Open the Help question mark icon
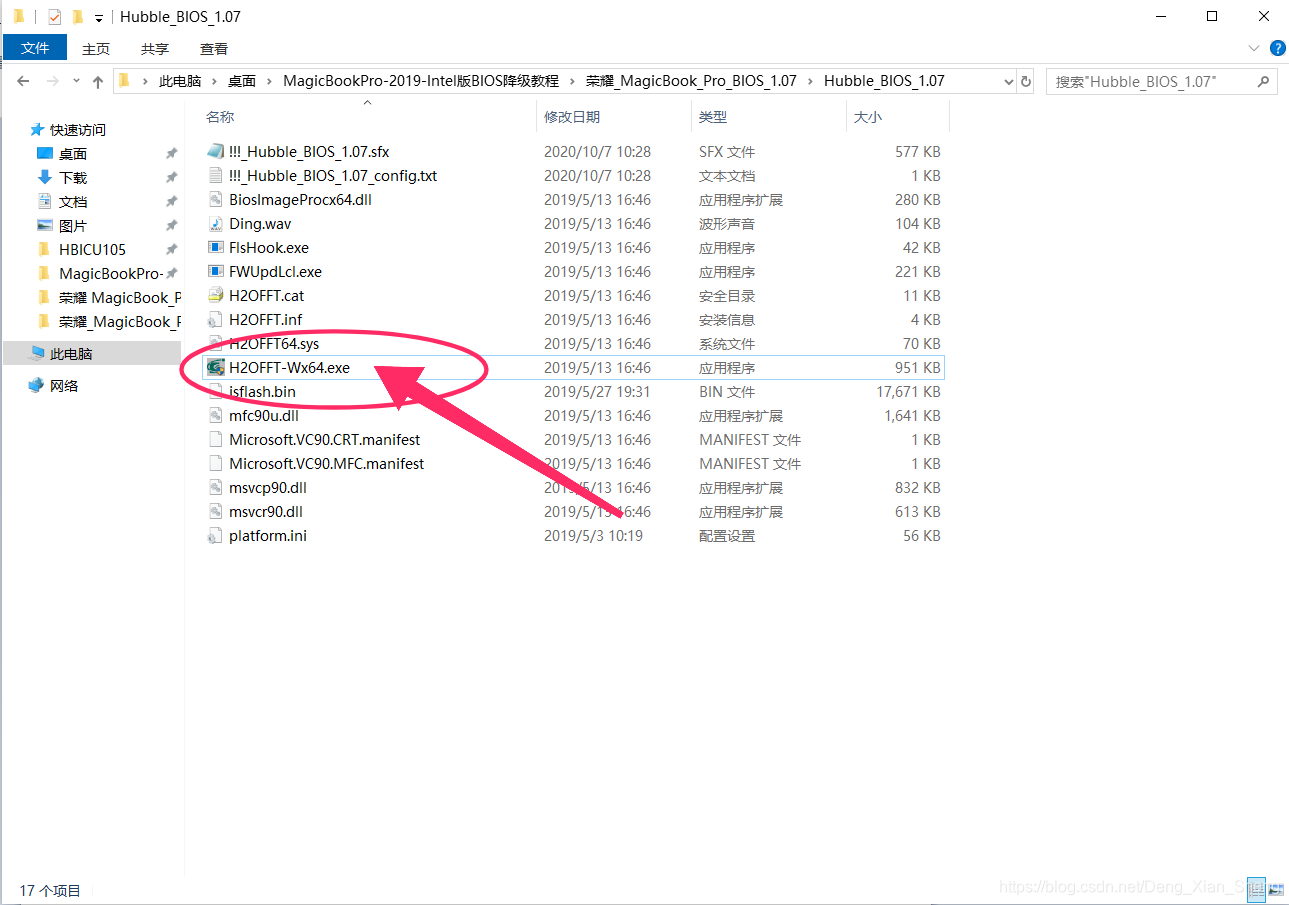Viewport: 1289px width, 905px height. pyautogui.click(x=1277, y=48)
